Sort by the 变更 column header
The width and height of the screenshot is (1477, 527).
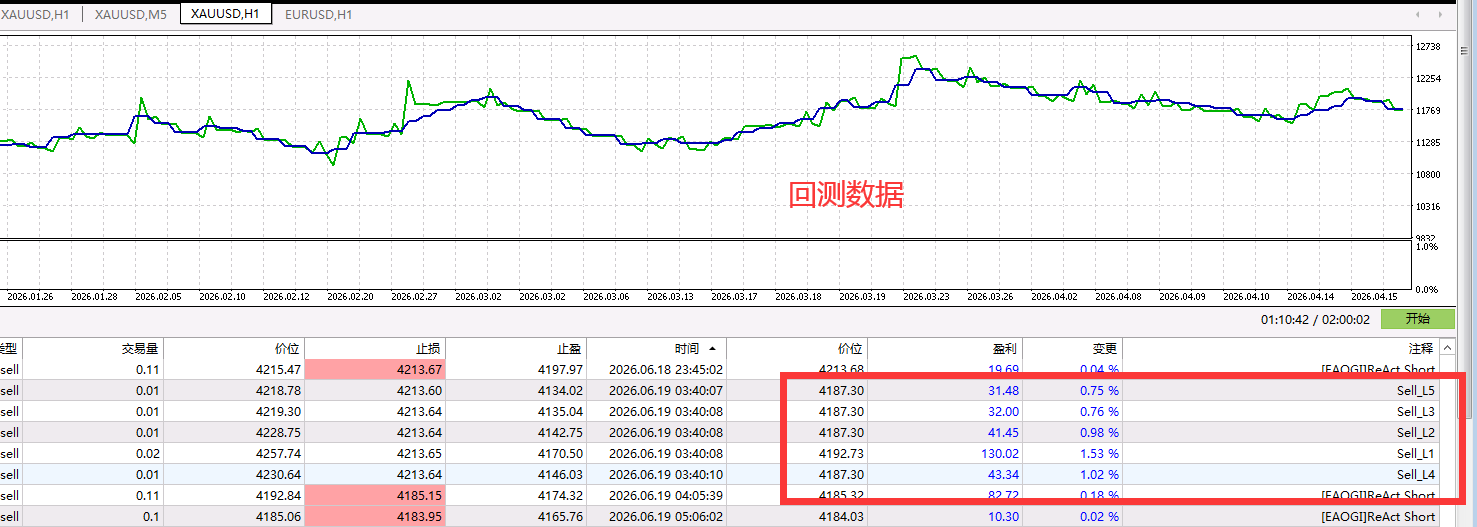[1104, 349]
